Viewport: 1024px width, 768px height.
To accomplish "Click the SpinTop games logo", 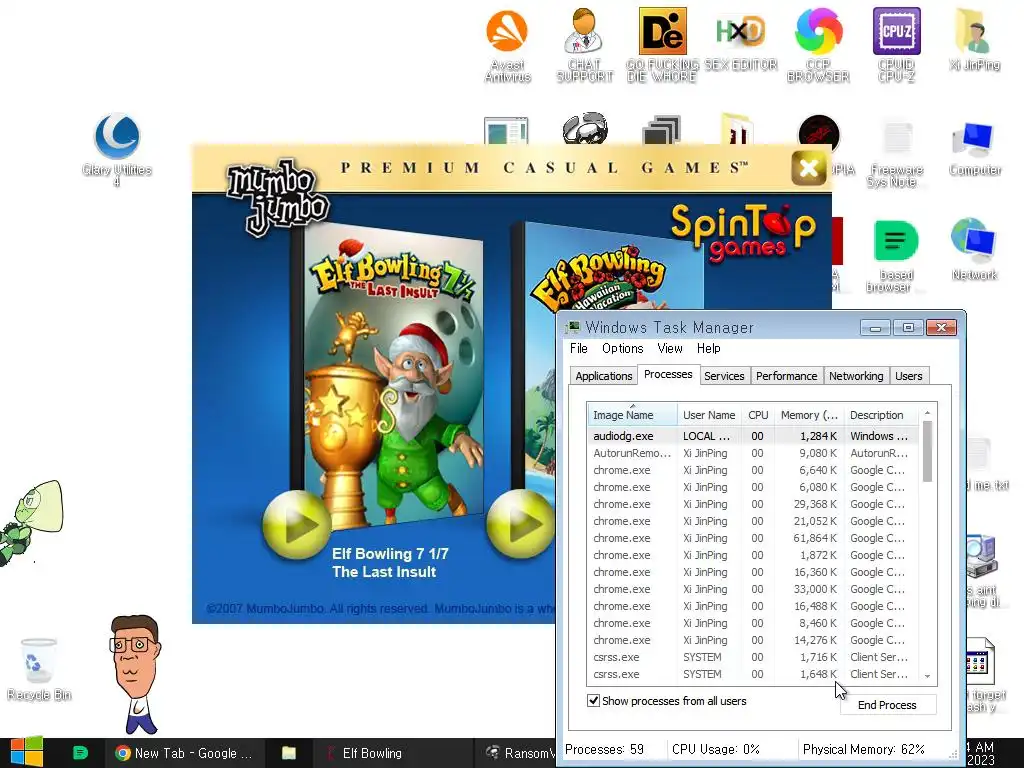I will coord(743,233).
